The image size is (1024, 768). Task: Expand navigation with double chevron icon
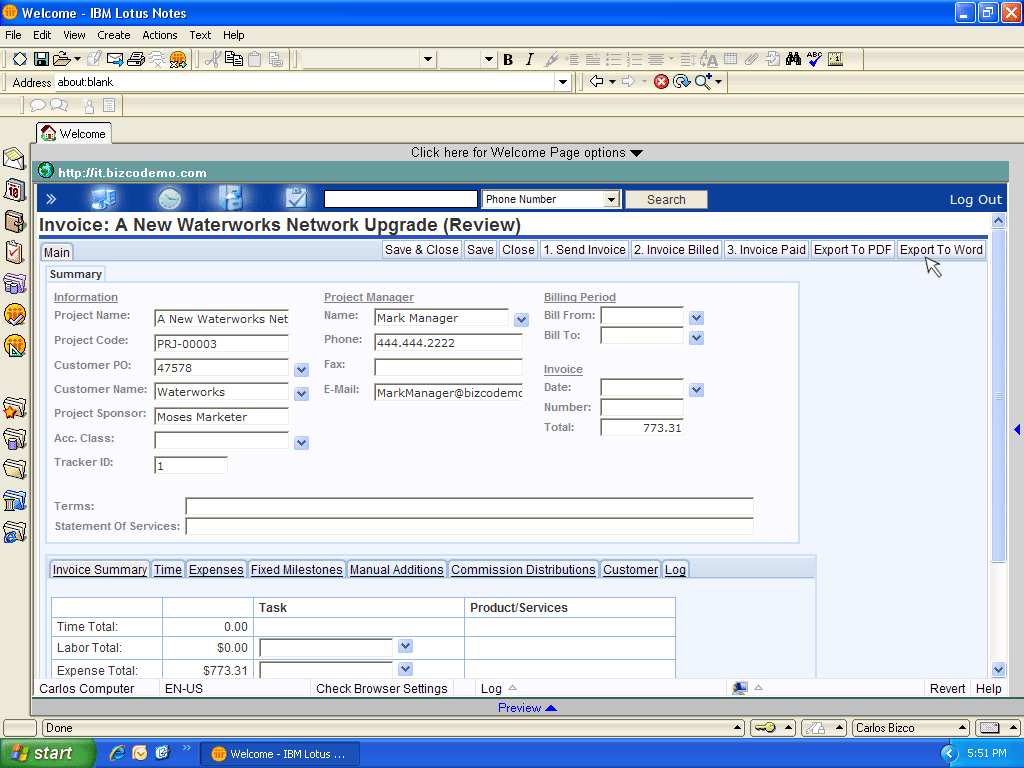pos(51,199)
